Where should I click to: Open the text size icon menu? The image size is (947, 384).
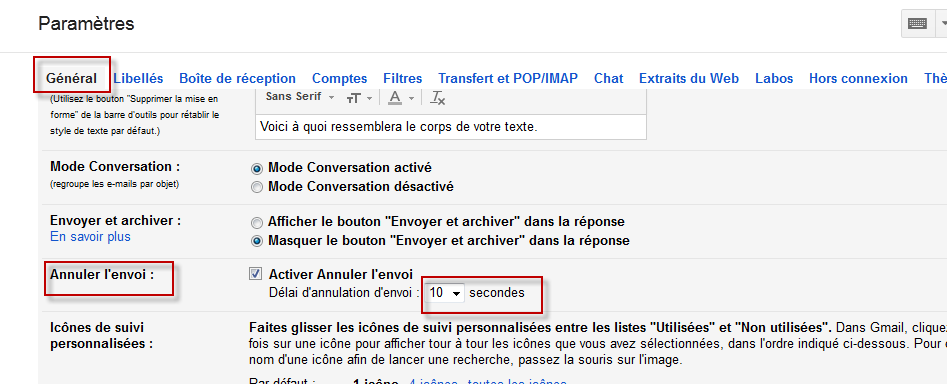click(x=359, y=98)
